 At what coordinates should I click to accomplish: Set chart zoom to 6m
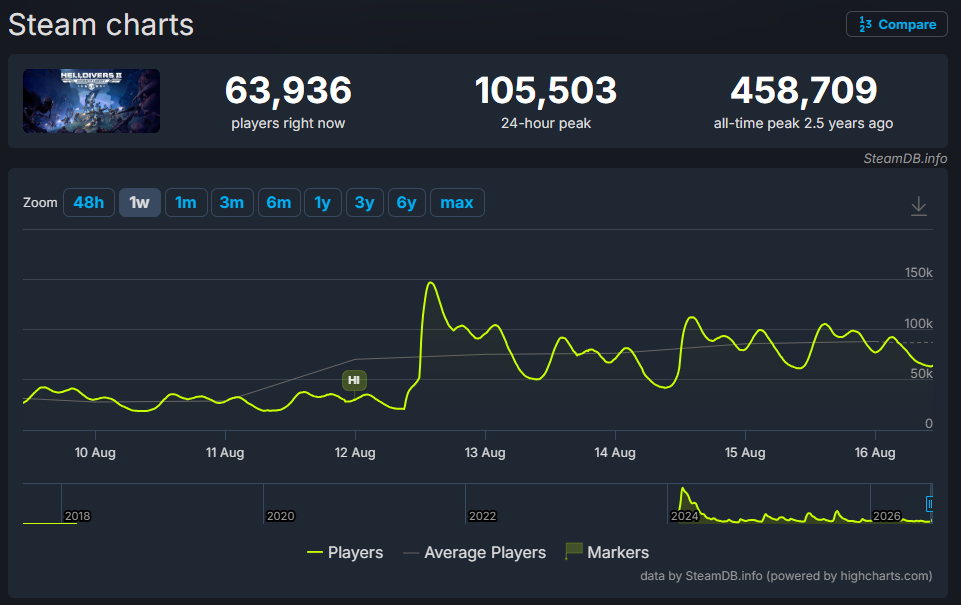point(279,202)
